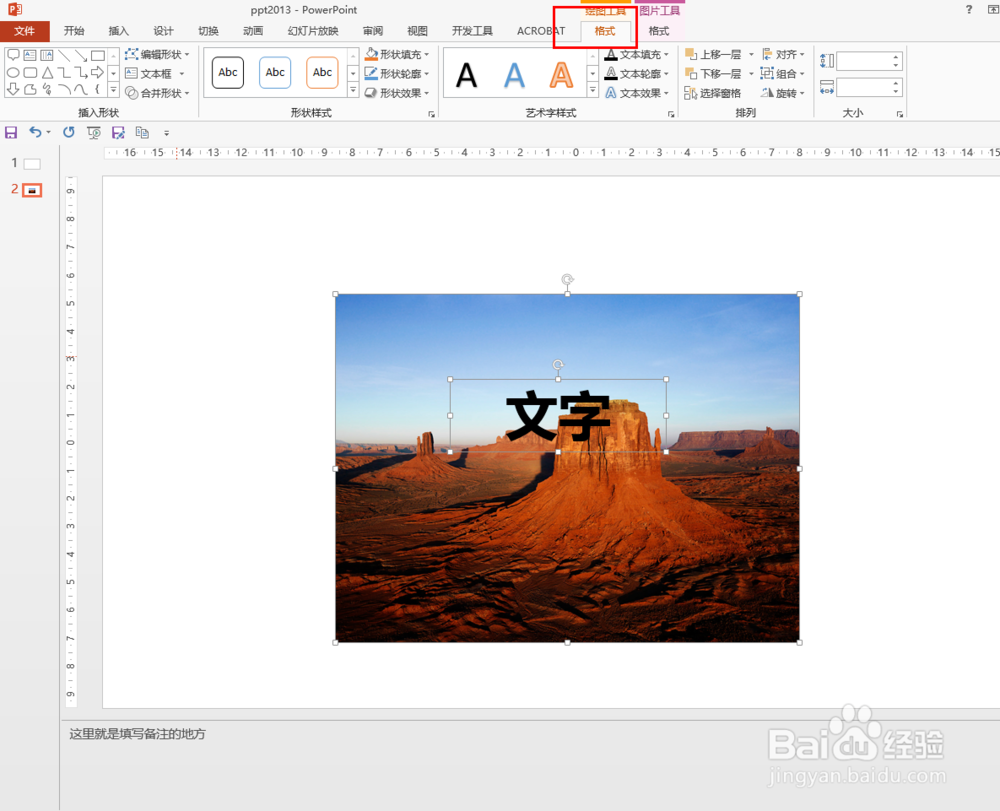Click 下移一层 send backward button
1000x811 pixels.
714,73
